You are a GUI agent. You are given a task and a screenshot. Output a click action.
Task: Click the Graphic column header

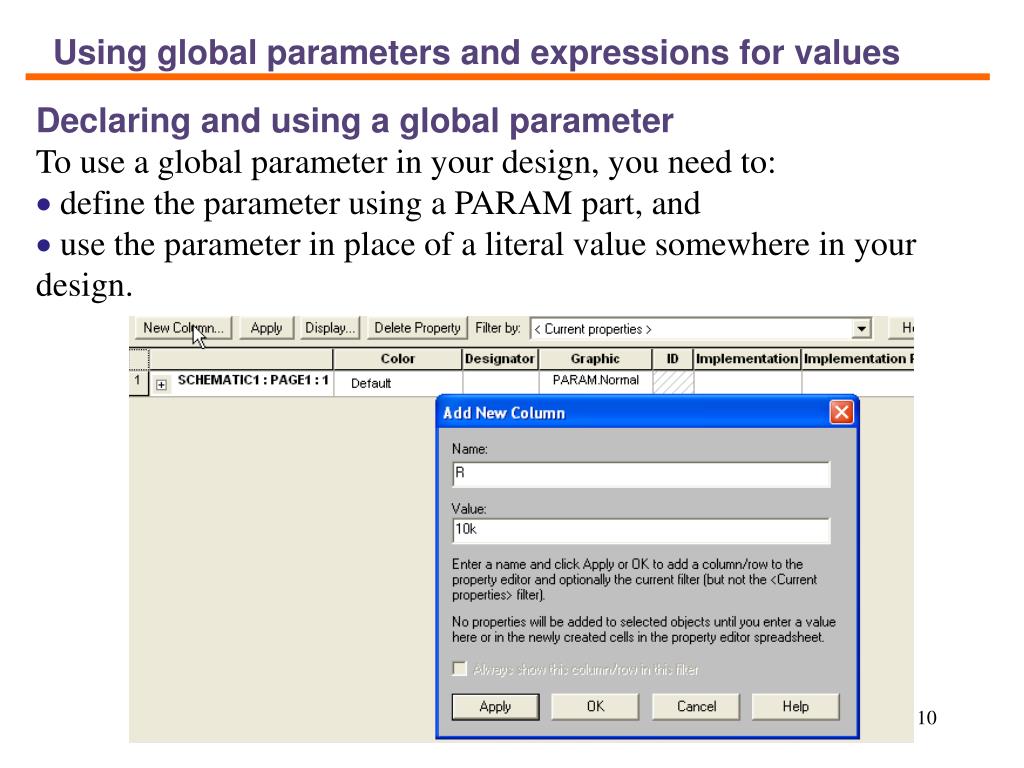(595, 359)
